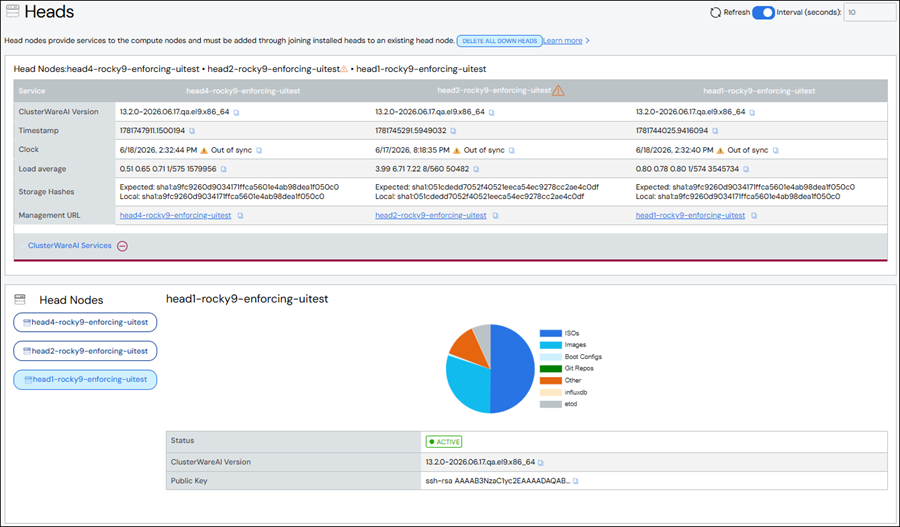
Task: Copy head1 clock value
Action: coord(775,150)
